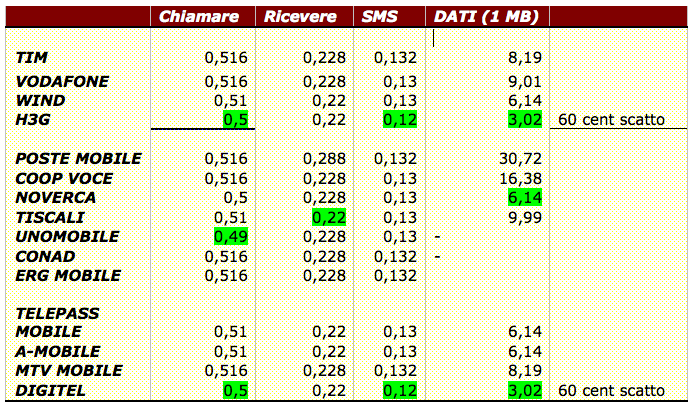This screenshot has height=412, width=696.
Task: Click the DIGITEL row label
Action: coord(50,391)
